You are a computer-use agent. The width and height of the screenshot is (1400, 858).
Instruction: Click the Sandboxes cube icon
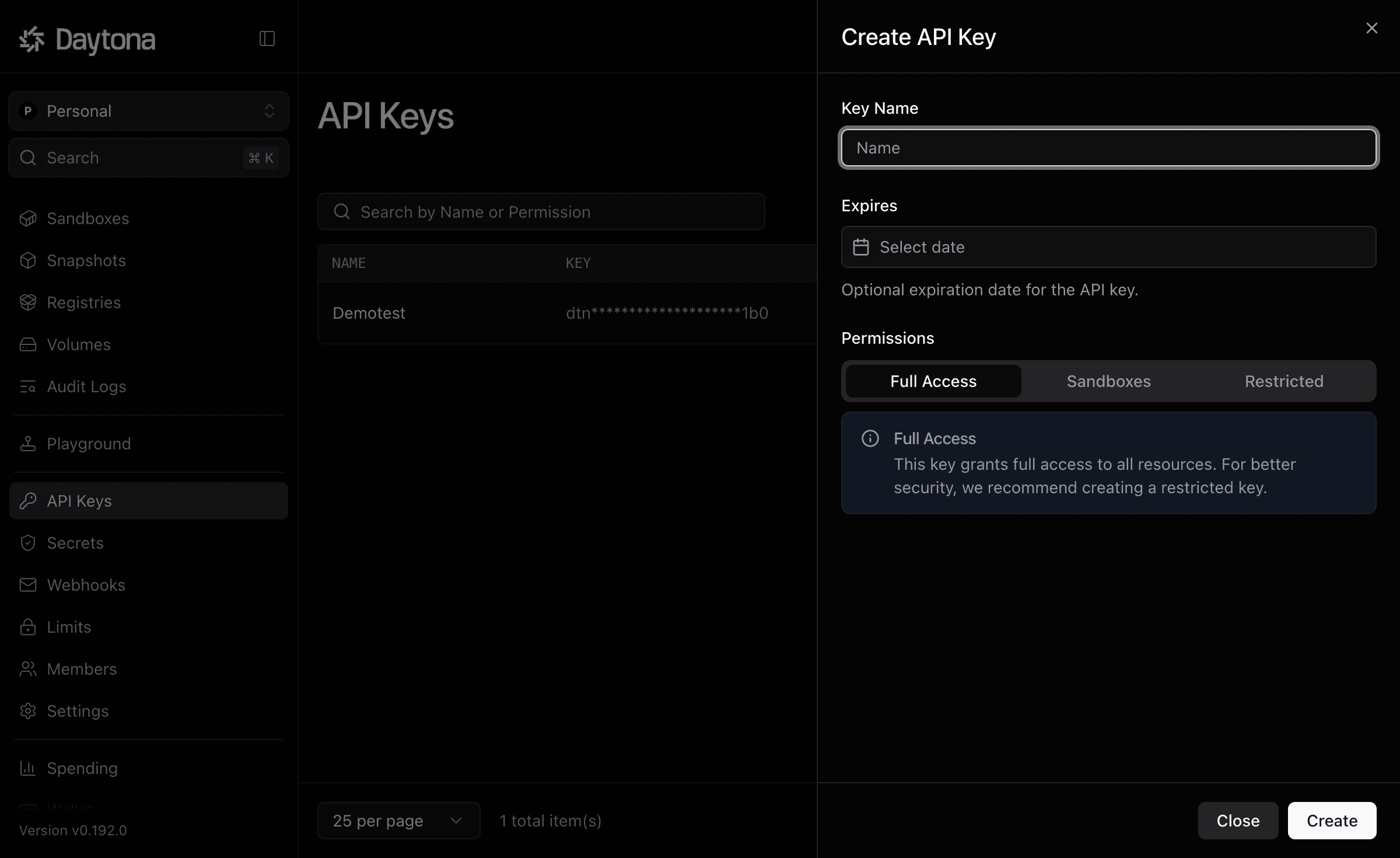tap(28, 218)
